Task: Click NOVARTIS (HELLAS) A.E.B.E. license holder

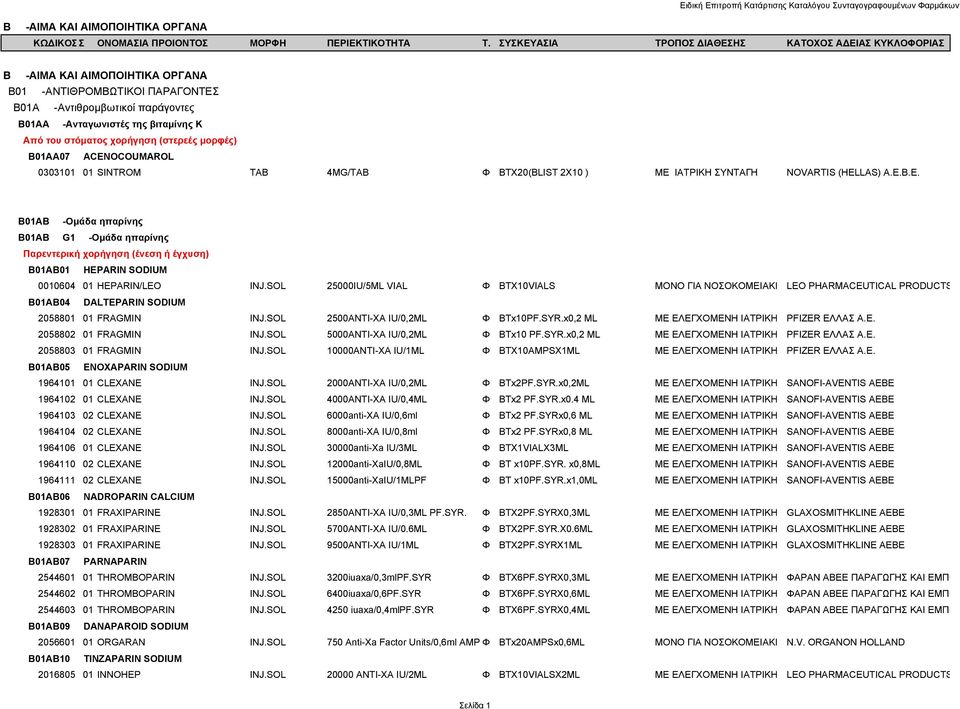Action: (853, 173)
